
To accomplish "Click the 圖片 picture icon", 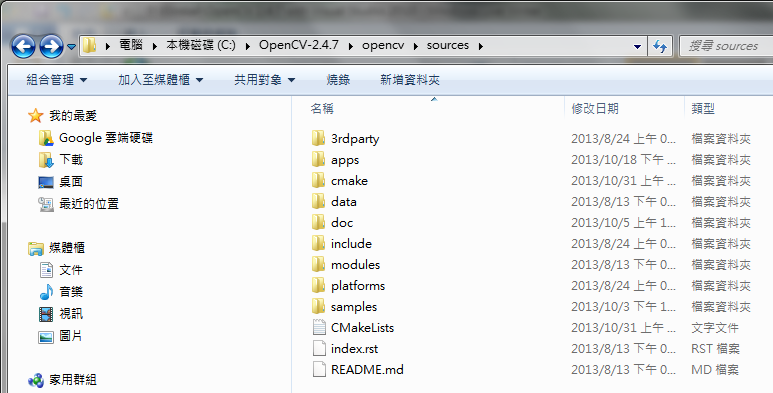I will coord(46,336).
